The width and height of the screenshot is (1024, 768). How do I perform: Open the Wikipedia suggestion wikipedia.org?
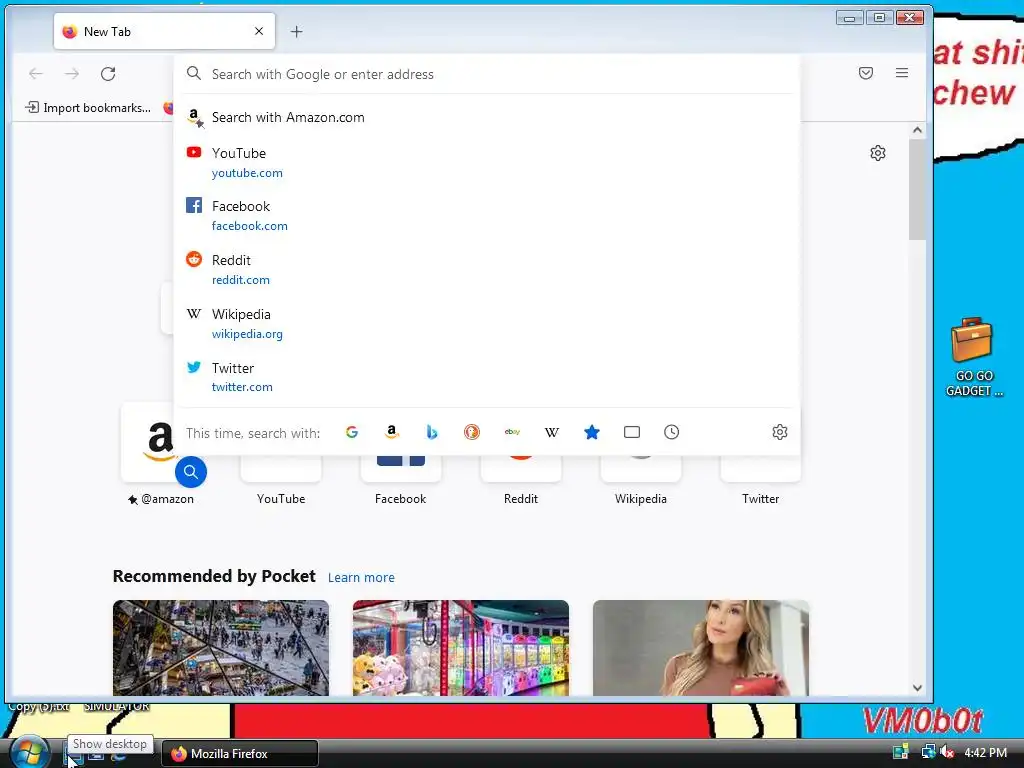(487, 324)
